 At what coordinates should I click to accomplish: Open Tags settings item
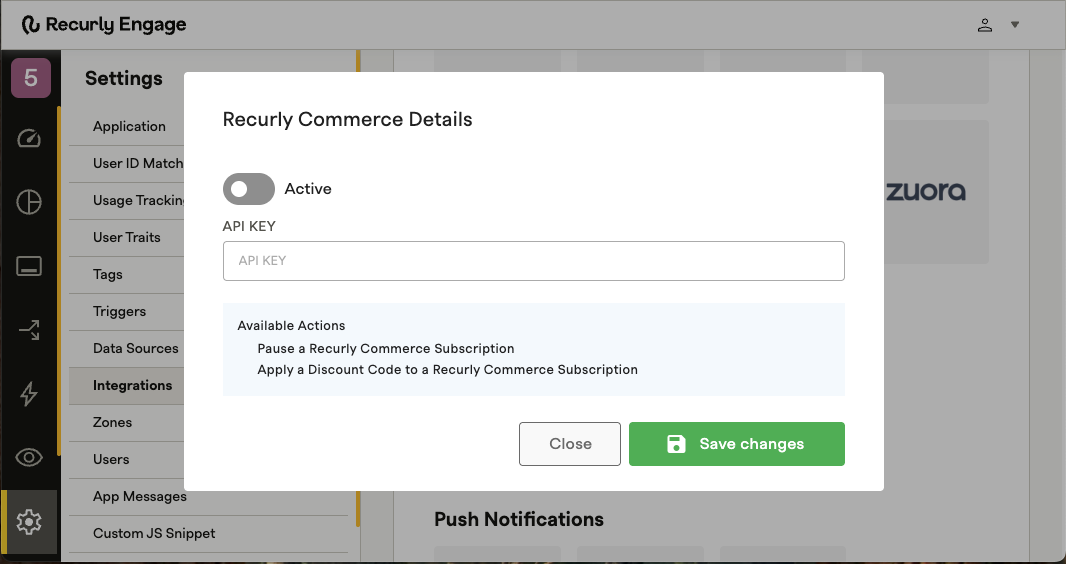coord(107,275)
